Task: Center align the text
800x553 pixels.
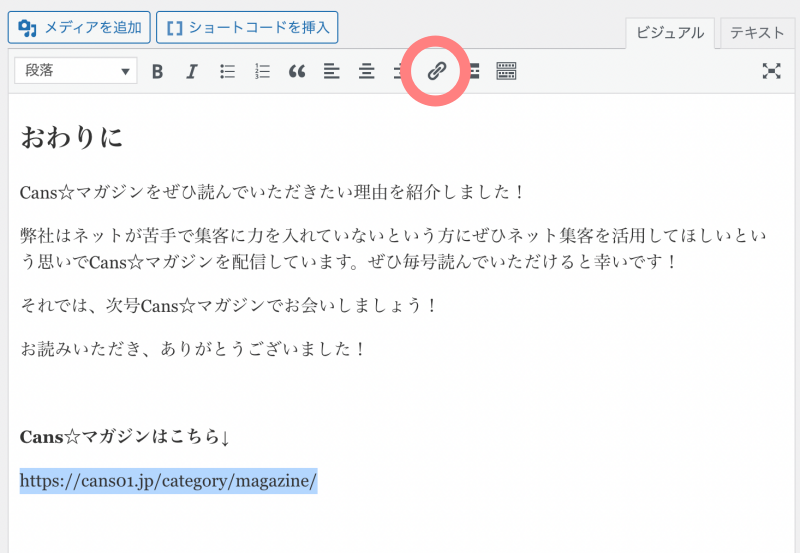Action: click(367, 71)
